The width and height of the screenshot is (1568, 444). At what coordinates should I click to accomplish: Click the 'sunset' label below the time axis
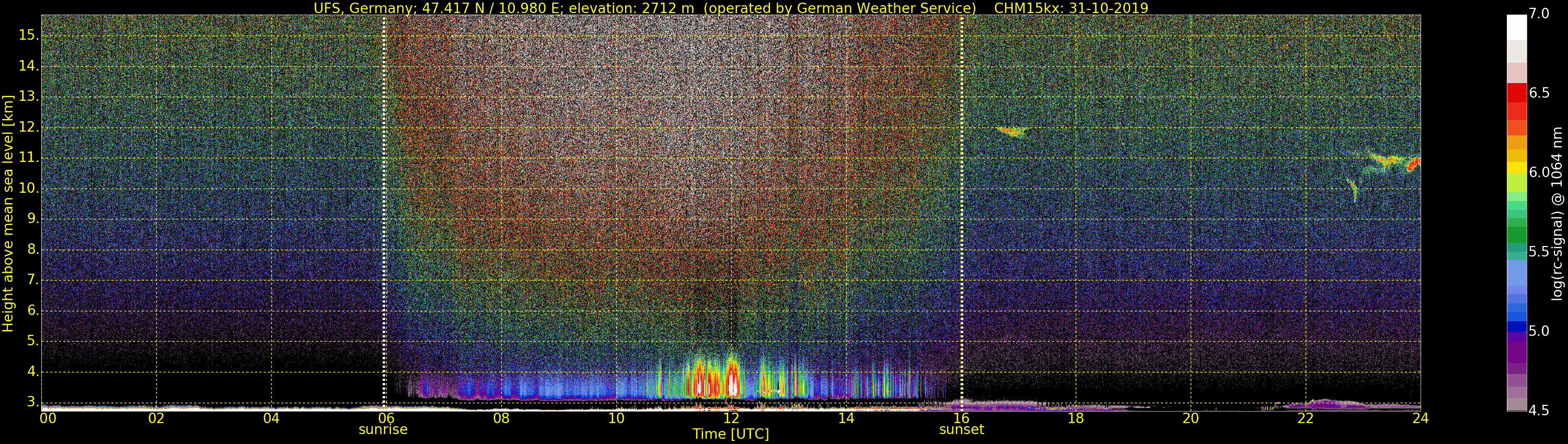(961, 429)
